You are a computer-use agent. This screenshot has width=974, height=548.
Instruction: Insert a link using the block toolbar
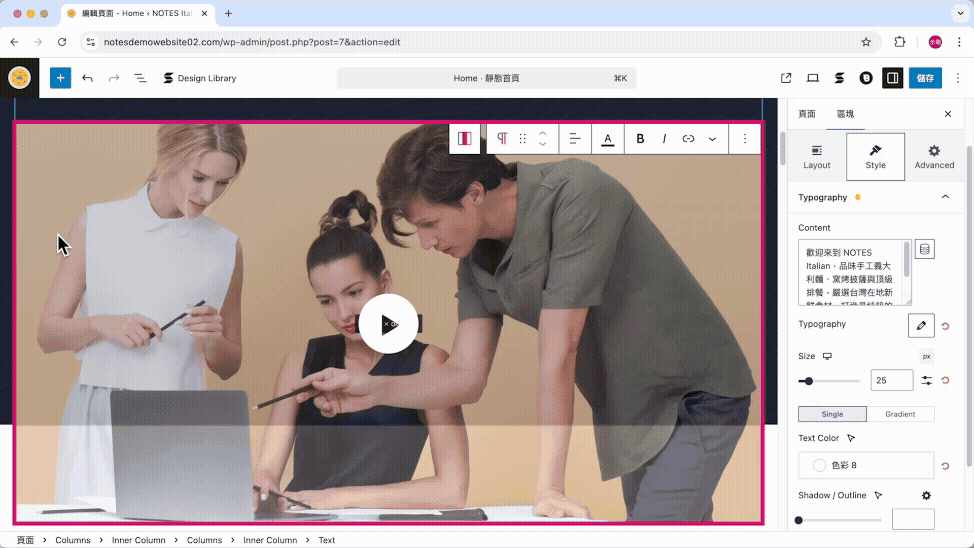click(x=688, y=139)
